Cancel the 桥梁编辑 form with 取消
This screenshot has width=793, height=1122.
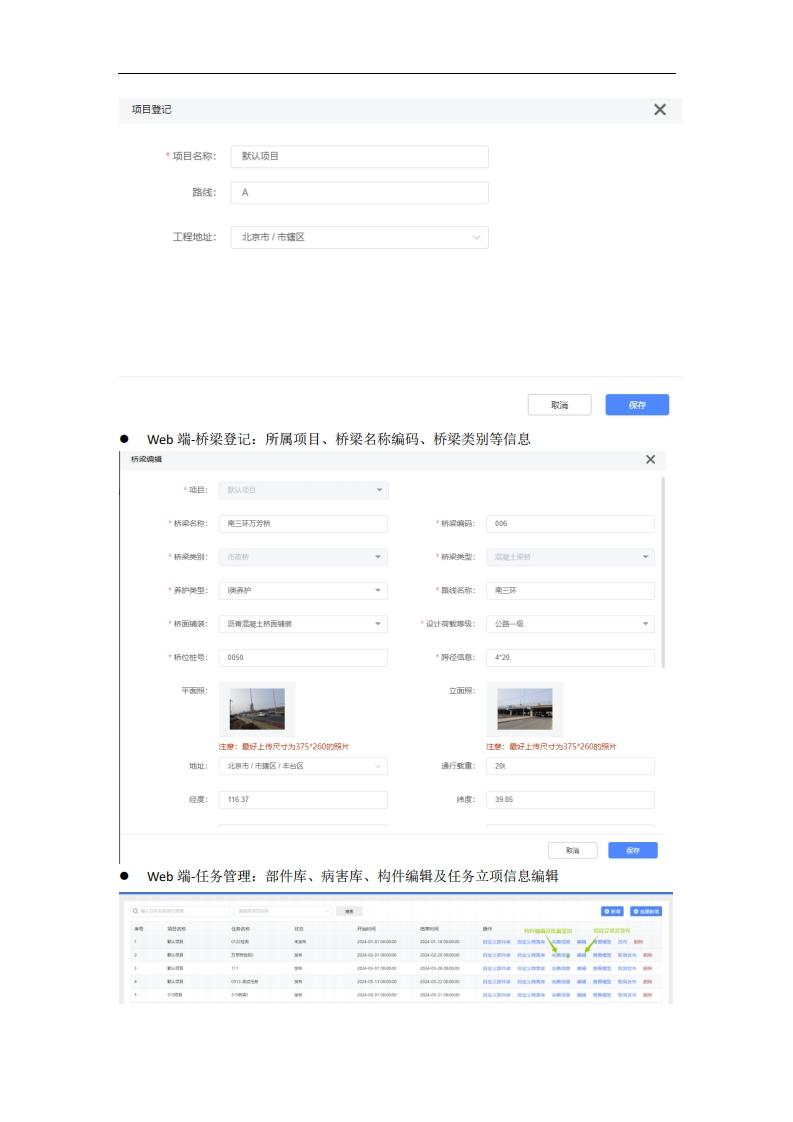572,850
